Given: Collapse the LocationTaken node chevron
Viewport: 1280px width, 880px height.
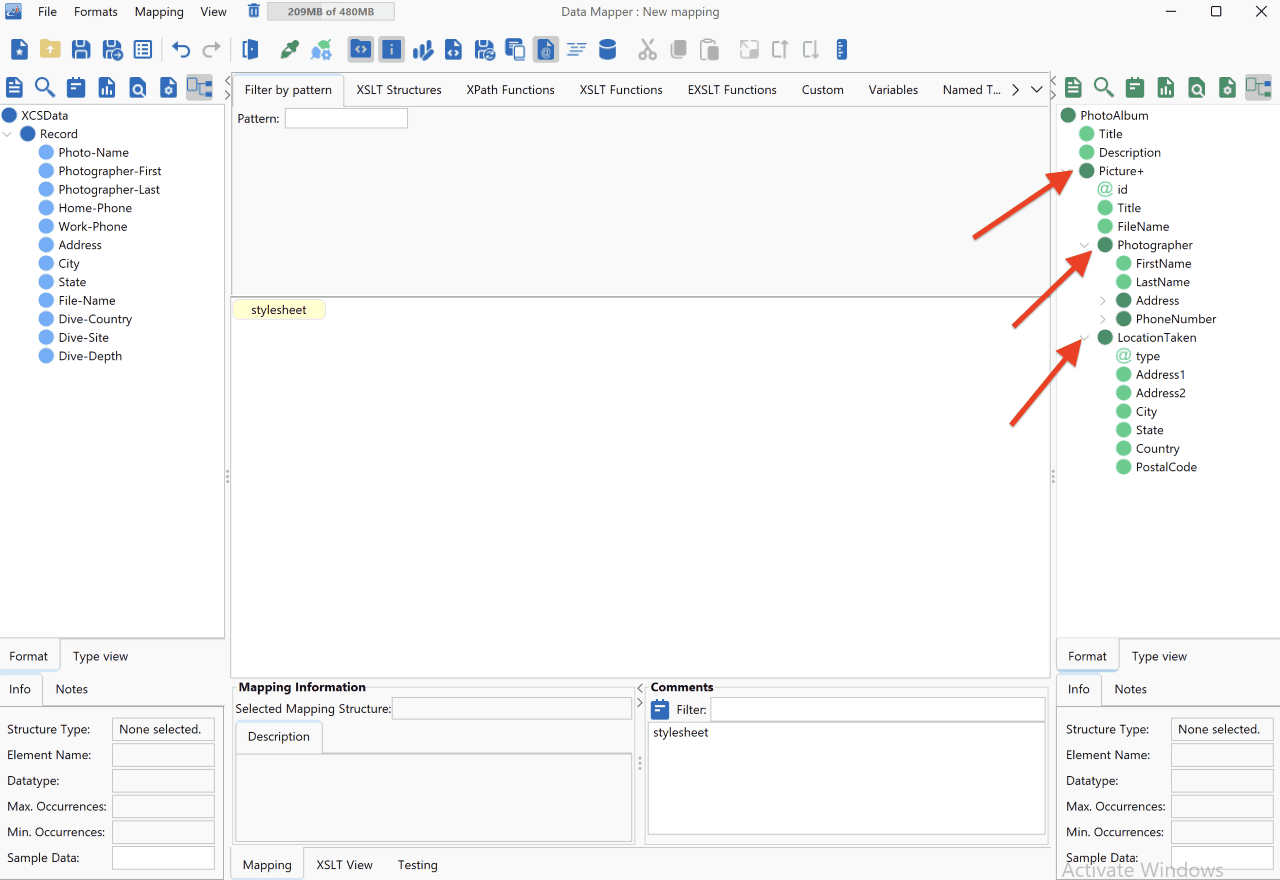Looking at the screenshot, I should click(1085, 338).
